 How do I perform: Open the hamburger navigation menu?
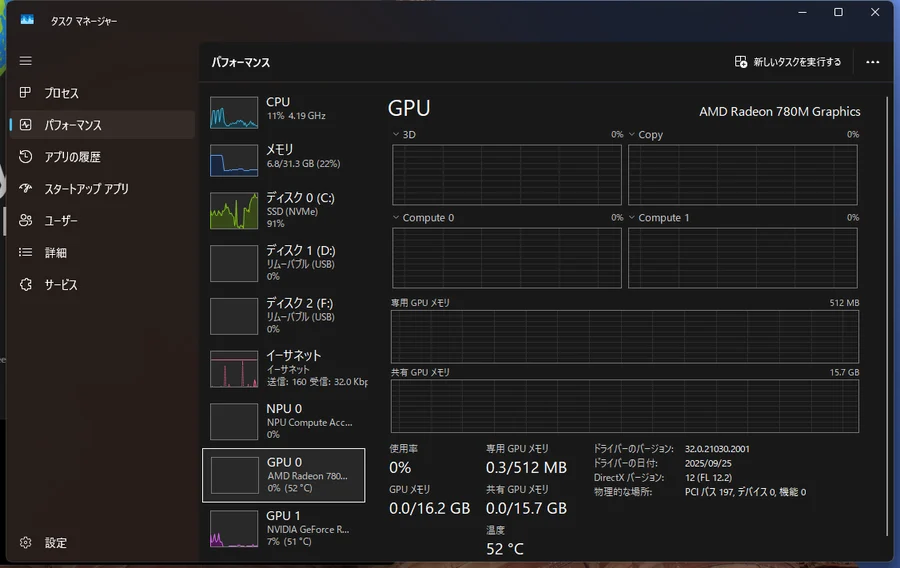pyautogui.click(x=25, y=61)
